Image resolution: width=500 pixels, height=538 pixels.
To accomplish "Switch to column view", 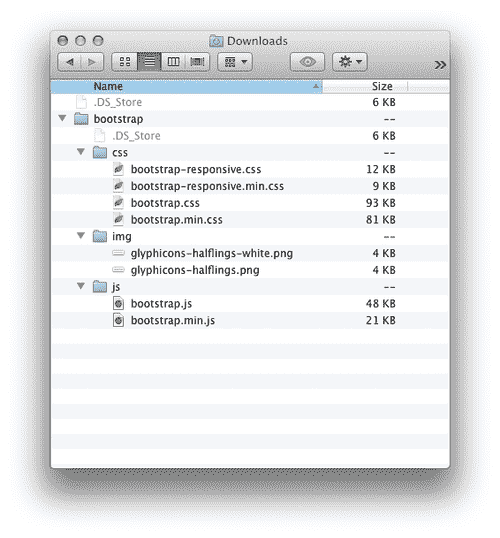I will pos(173,62).
